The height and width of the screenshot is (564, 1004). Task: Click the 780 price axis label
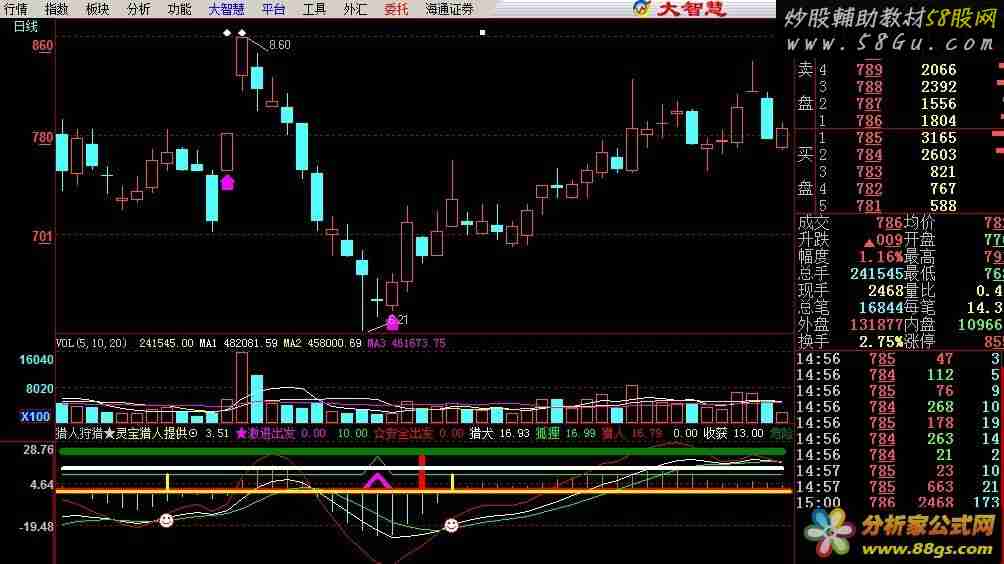pos(42,138)
